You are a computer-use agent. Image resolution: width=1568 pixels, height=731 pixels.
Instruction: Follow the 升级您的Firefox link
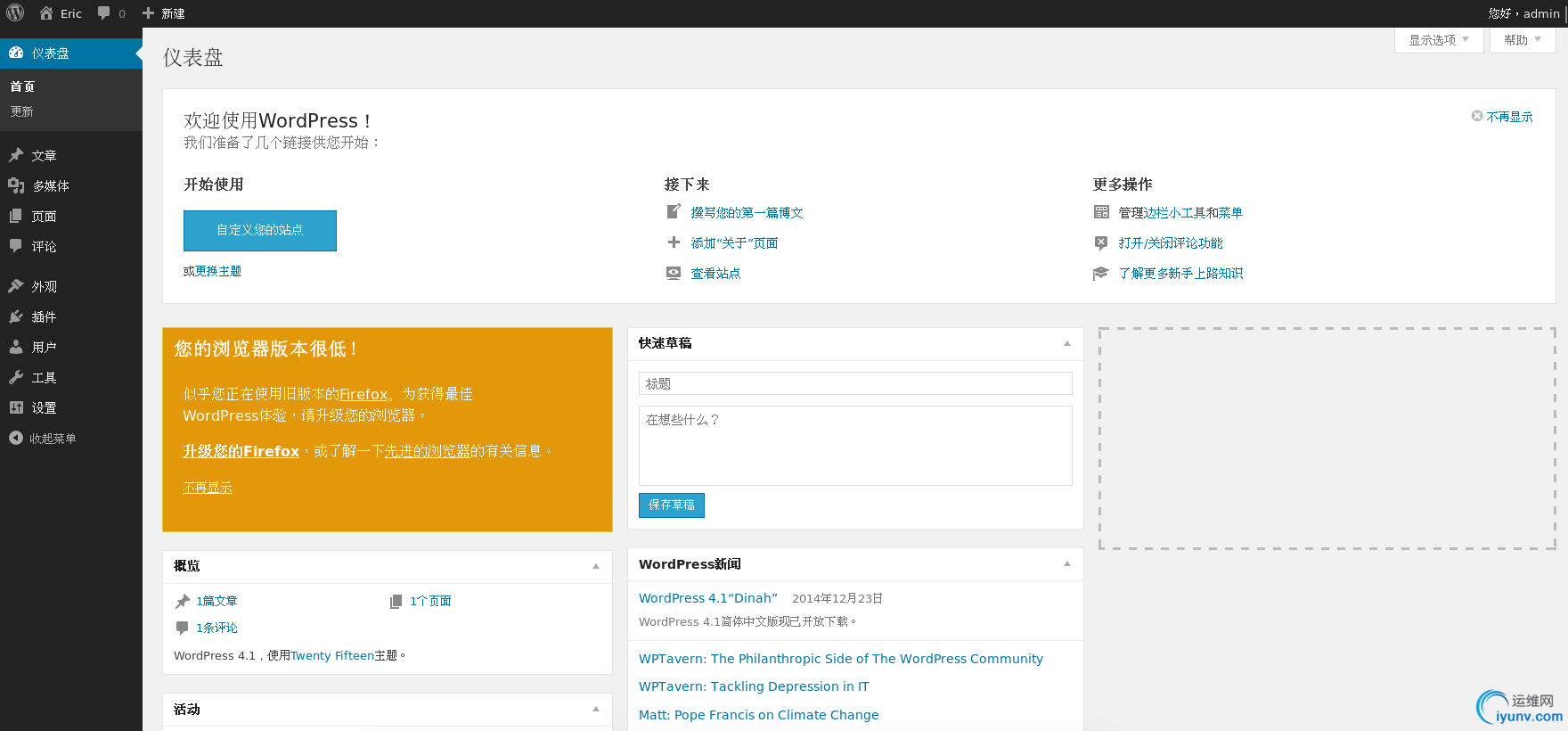click(241, 451)
